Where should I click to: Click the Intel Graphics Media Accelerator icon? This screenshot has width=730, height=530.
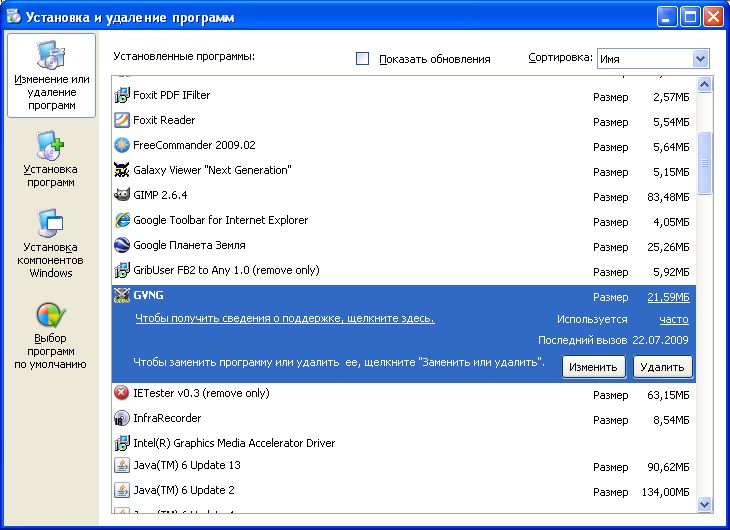pyautogui.click(x=122, y=443)
